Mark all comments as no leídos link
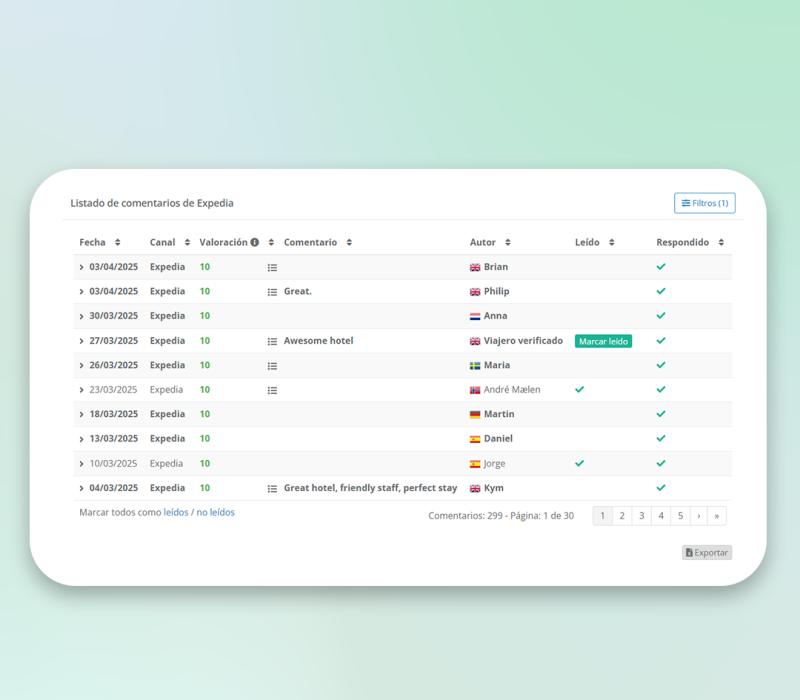Viewport: 800px width, 700px height. 215,512
